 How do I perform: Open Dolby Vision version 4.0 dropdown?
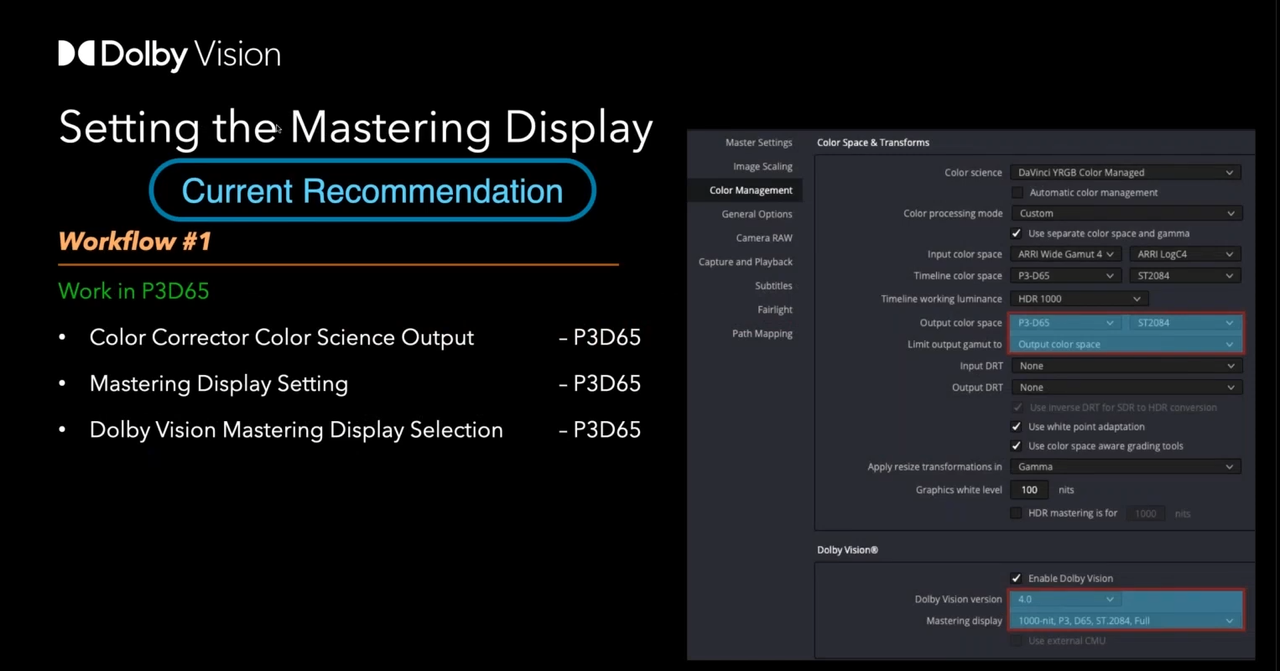pos(1065,599)
